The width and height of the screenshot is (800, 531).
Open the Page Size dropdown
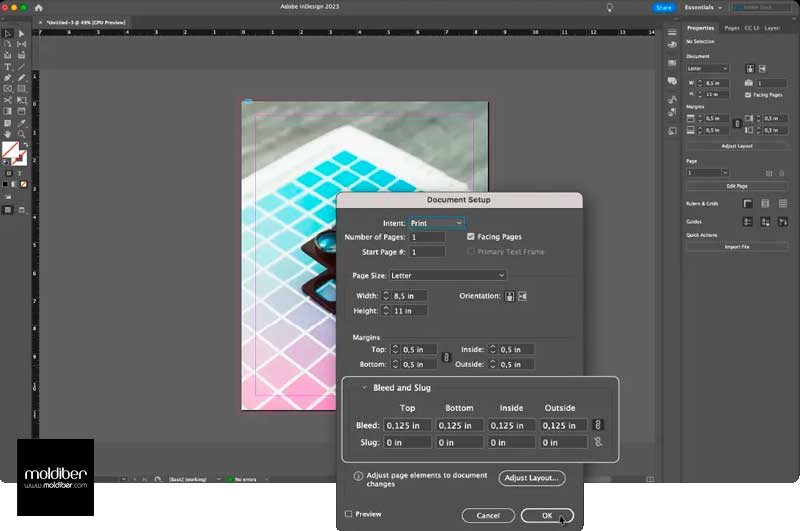click(446, 275)
